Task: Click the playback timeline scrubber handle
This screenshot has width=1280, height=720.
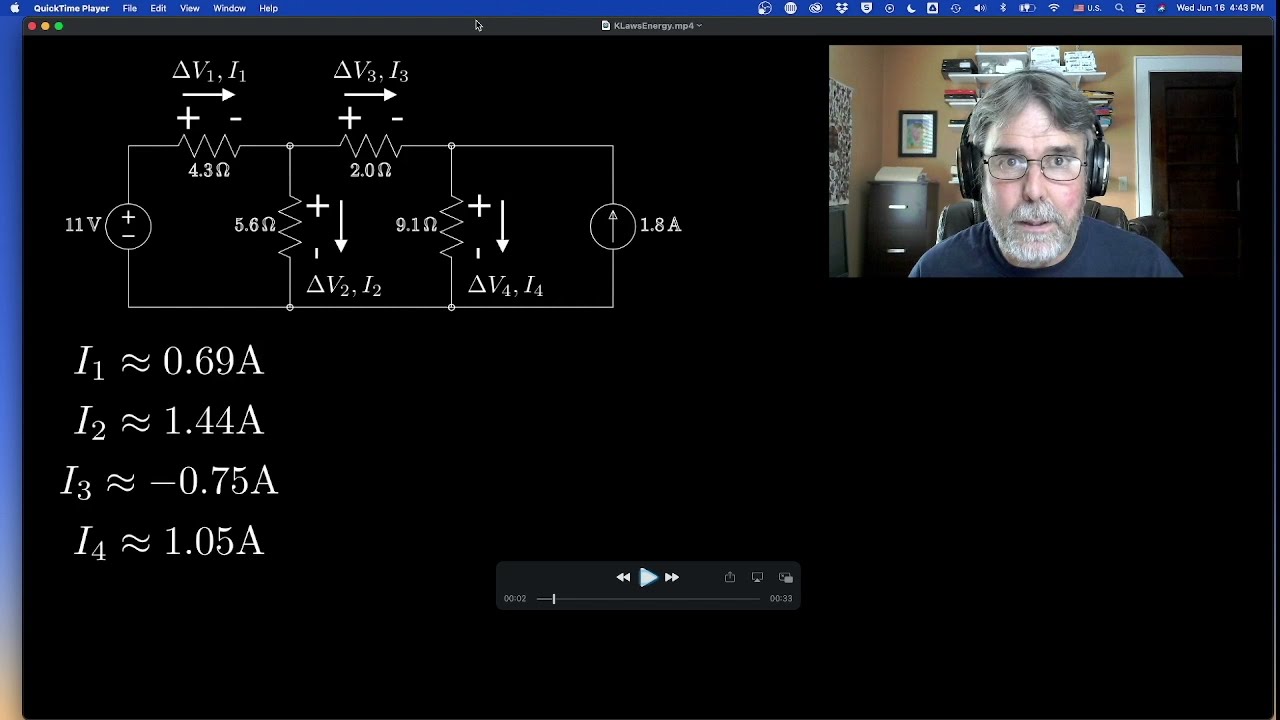Action: (553, 598)
